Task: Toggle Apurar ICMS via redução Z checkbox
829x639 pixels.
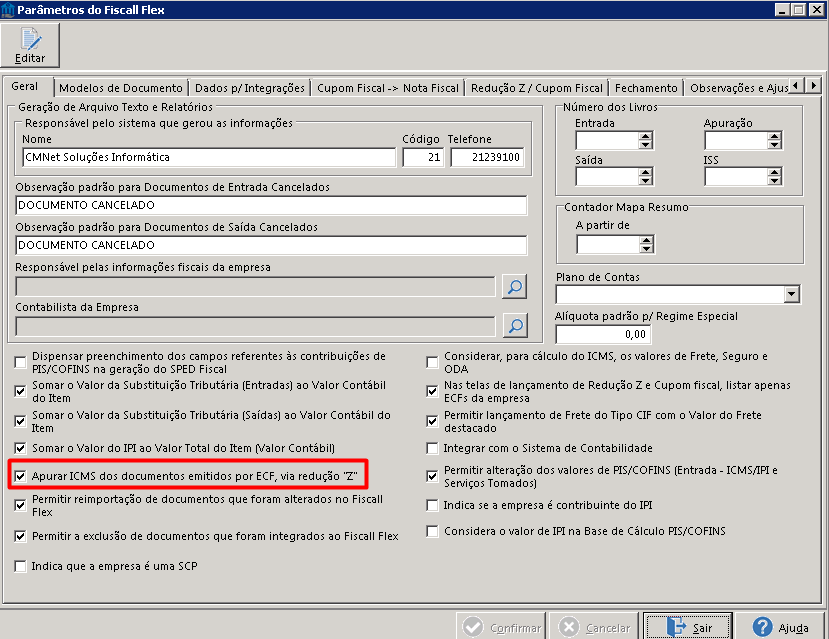Action: point(21,476)
